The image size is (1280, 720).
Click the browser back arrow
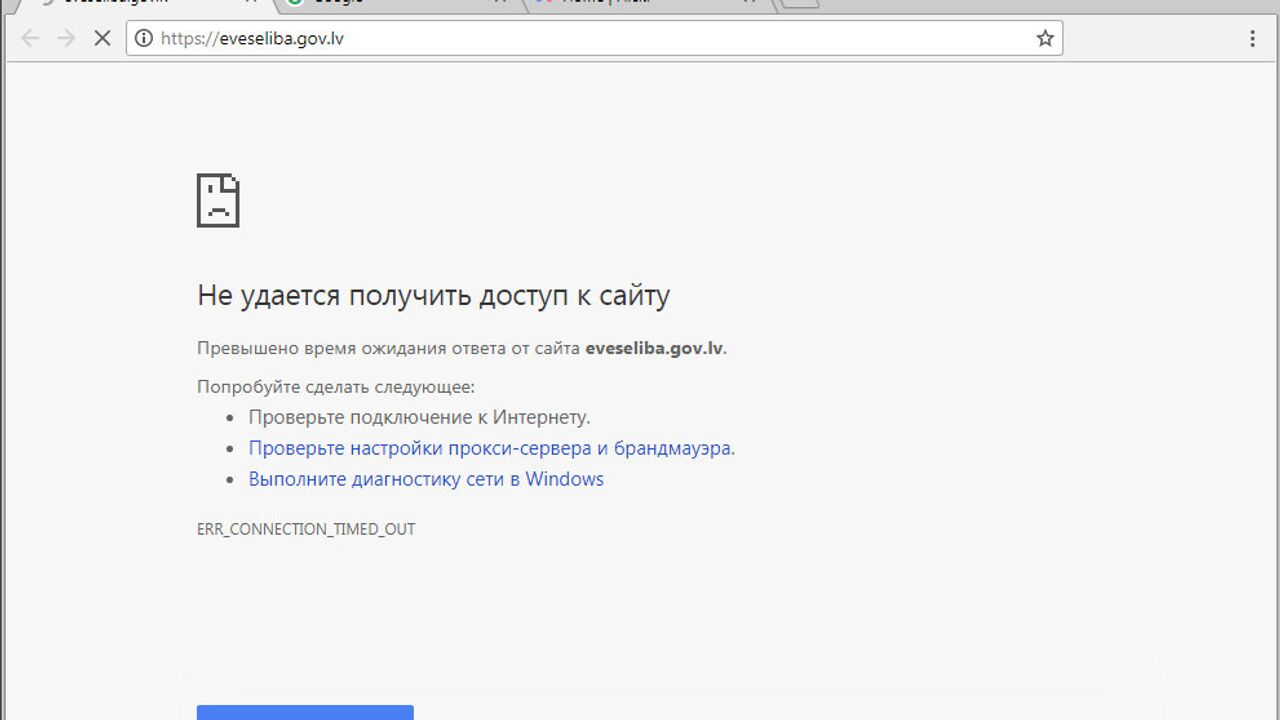[x=30, y=39]
